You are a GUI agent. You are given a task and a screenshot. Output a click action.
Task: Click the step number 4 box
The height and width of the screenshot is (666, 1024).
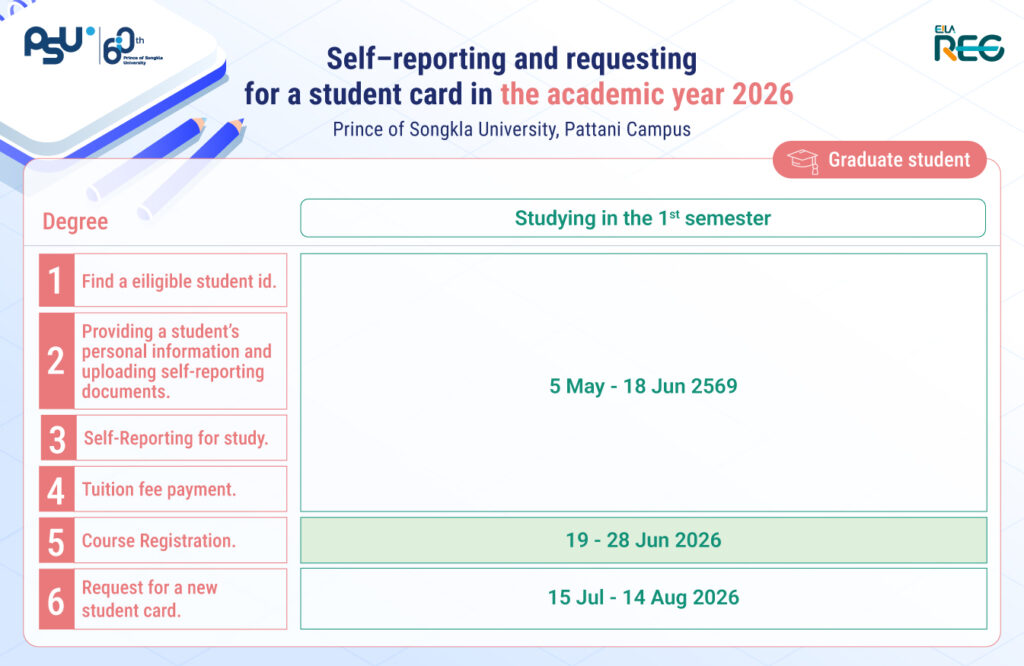tap(56, 490)
